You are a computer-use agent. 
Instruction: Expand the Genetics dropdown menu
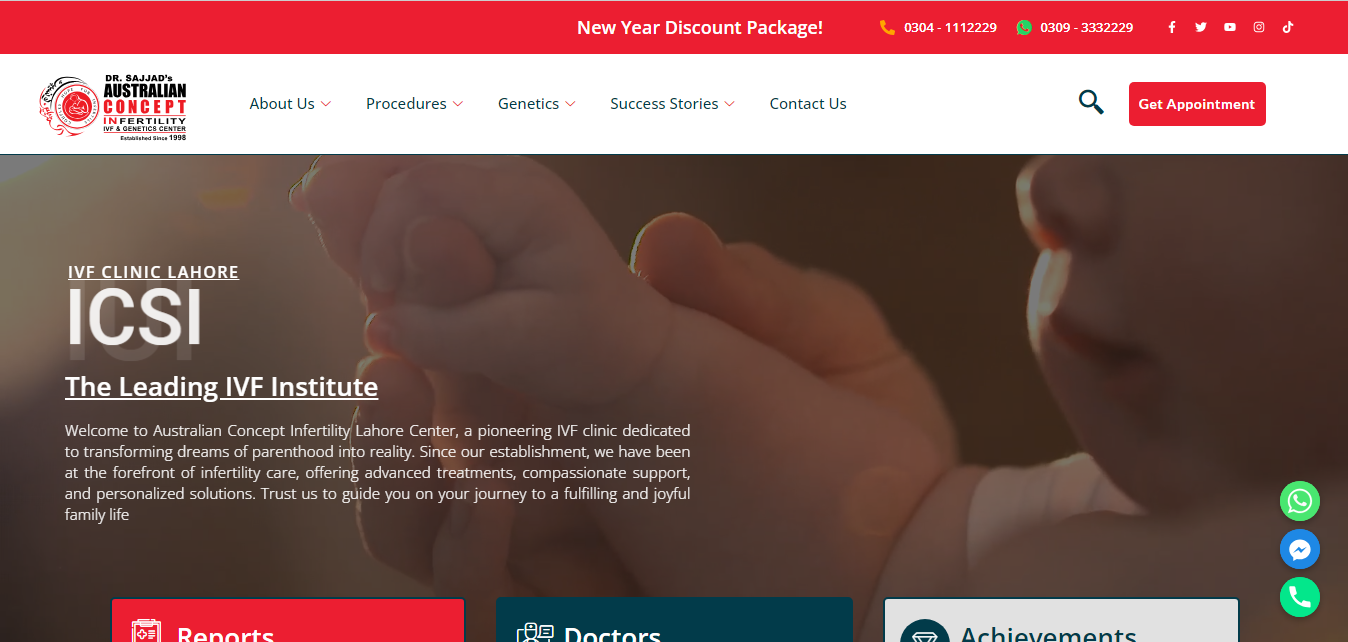point(537,104)
